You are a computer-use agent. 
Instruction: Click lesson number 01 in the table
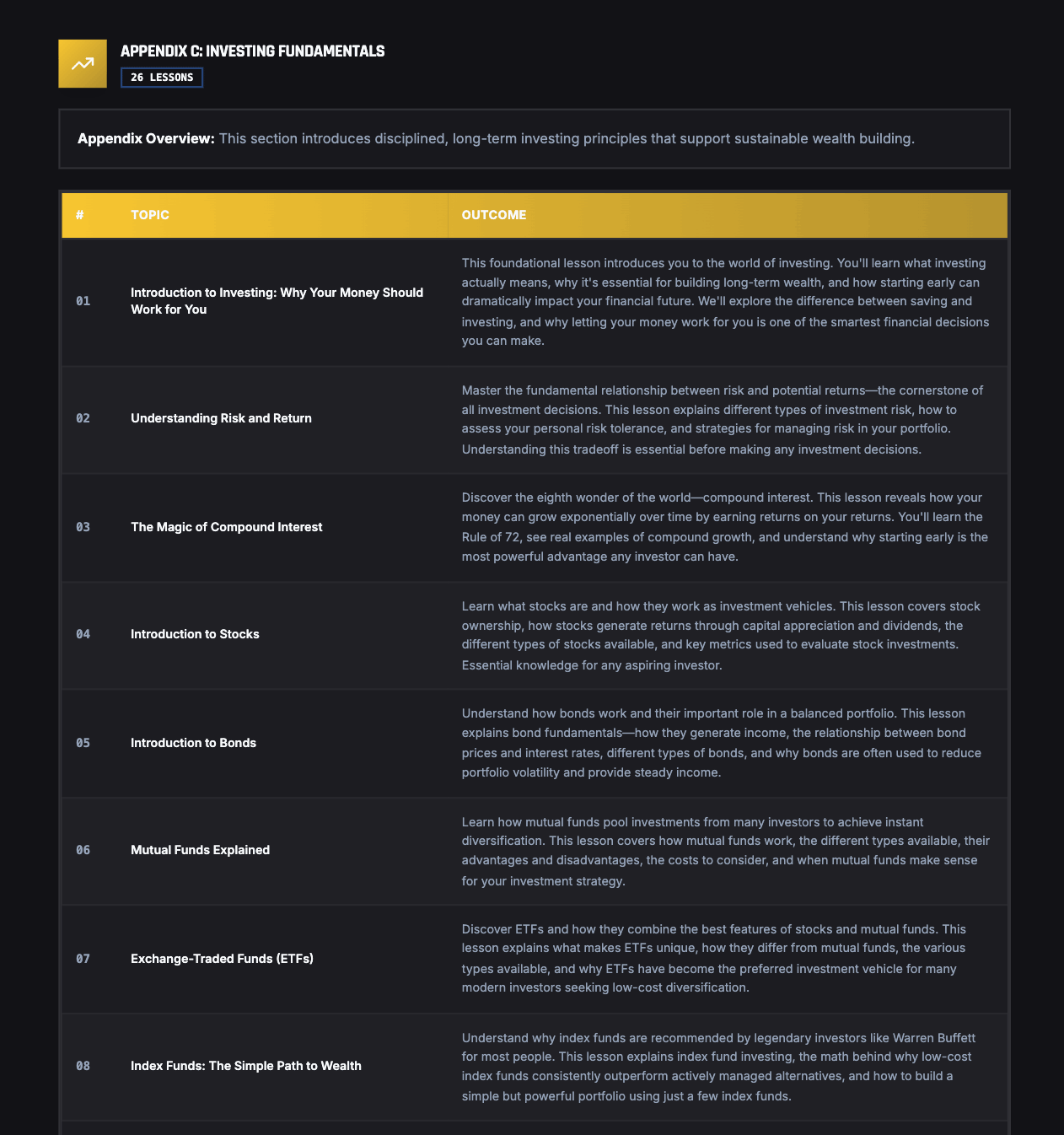click(83, 301)
